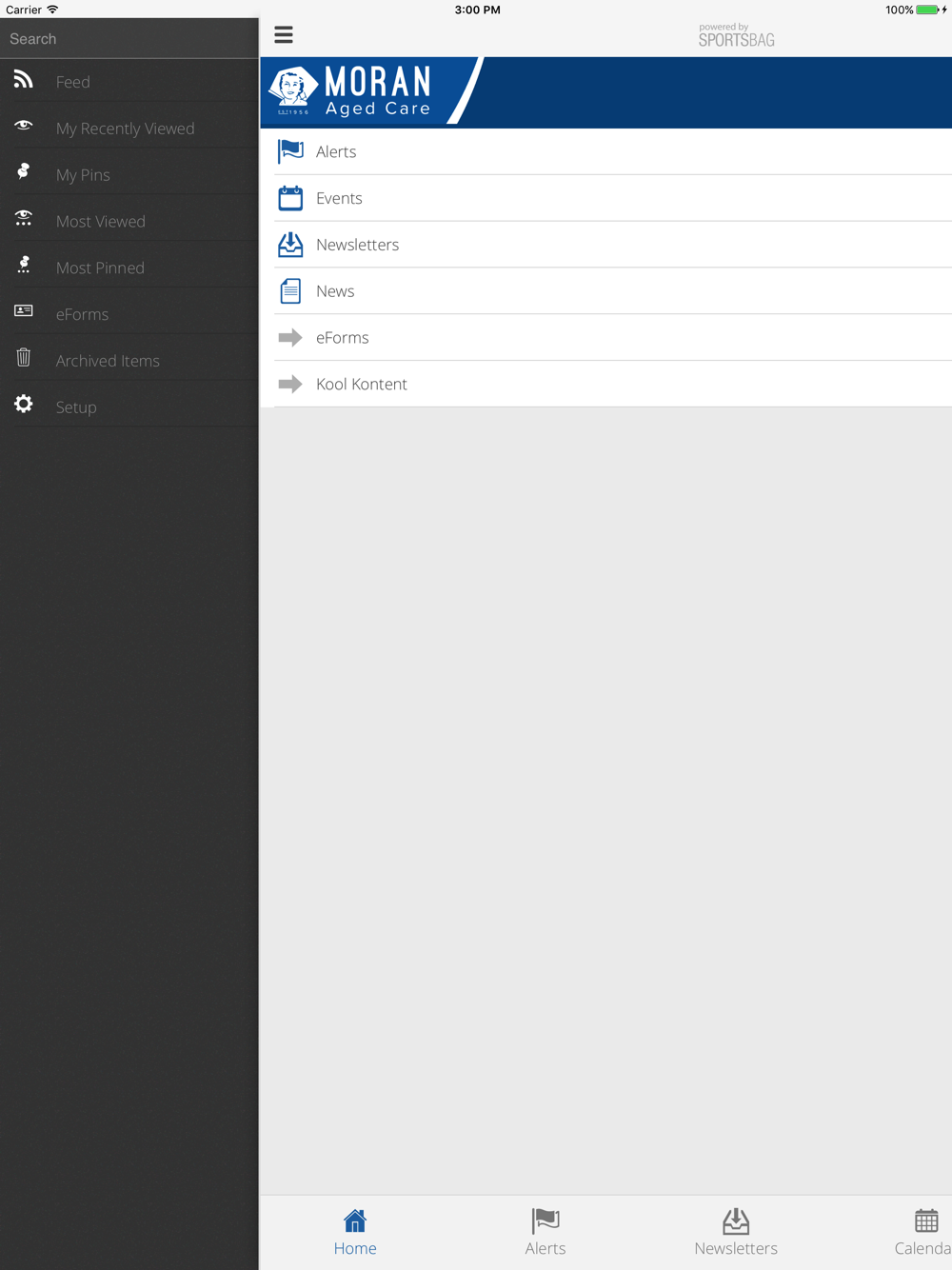This screenshot has width=952, height=1270.
Task: Click the powered by SportsBag logo
Action: [737, 35]
